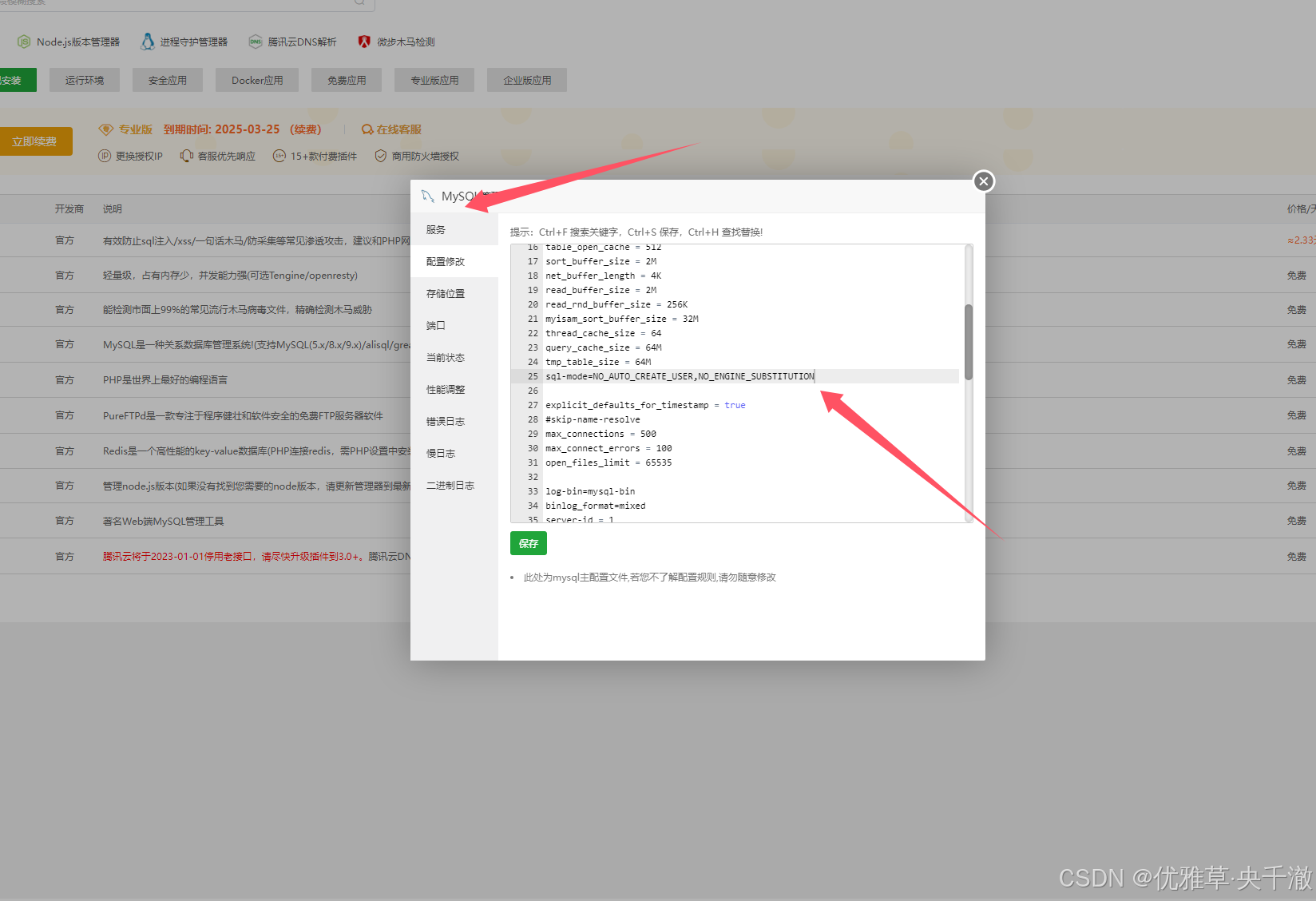Click the 微步木马检测 icon

(365, 42)
